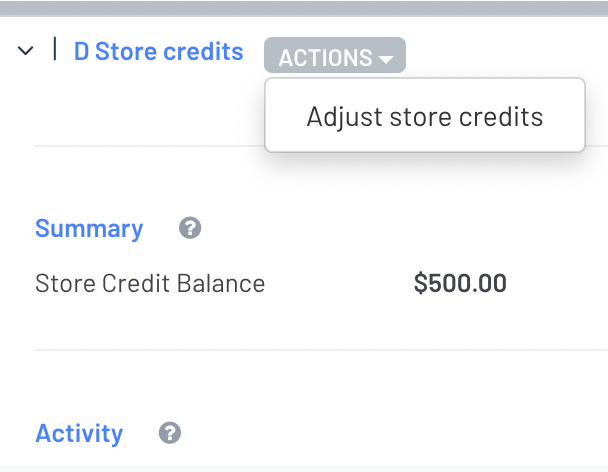The width and height of the screenshot is (608, 472).
Task: Click the $500.00 balance amount
Action: [x=460, y=283]
